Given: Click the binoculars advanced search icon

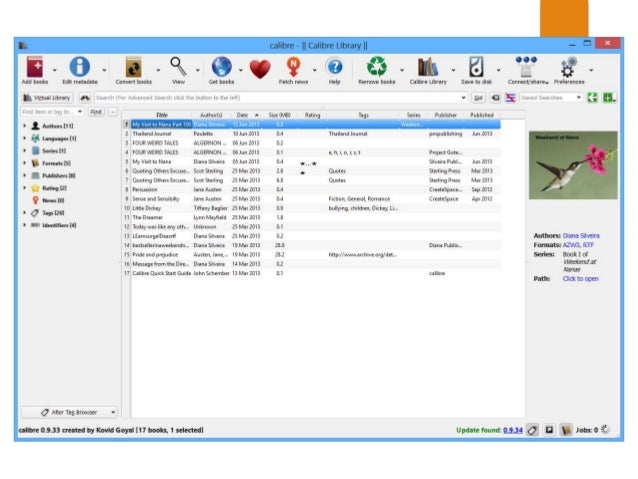Looking at the screenshot, I should [x=85, y=98].
